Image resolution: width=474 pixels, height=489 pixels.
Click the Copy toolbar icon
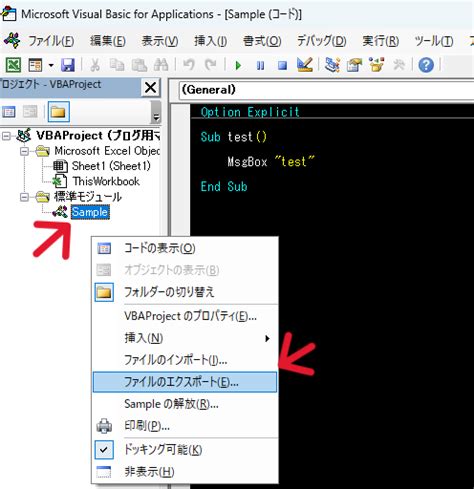[x=117, y=65]
